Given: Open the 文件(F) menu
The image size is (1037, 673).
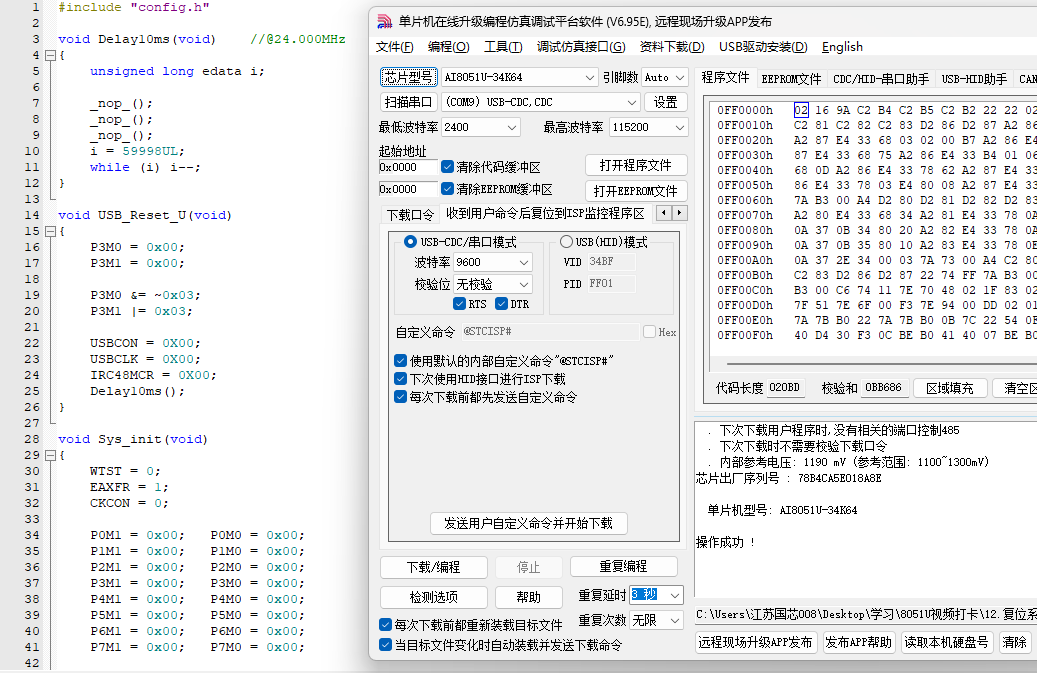Looking at the screenshot, I should [x=394, y=47].
